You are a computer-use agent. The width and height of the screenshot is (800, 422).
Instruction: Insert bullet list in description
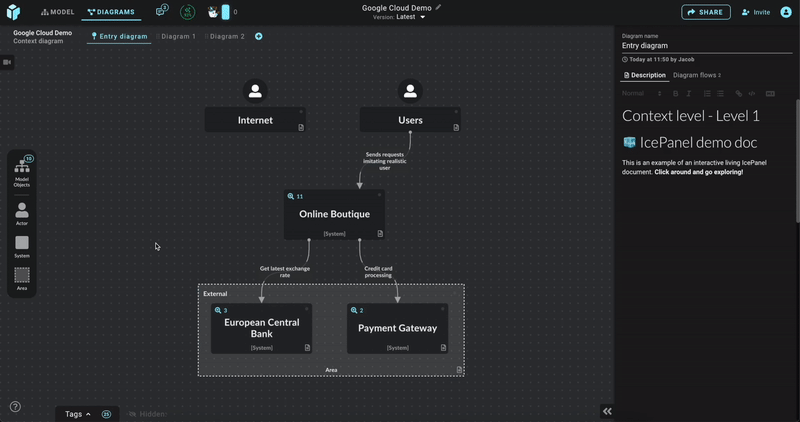pyautogui.click(x=720, y=93)
